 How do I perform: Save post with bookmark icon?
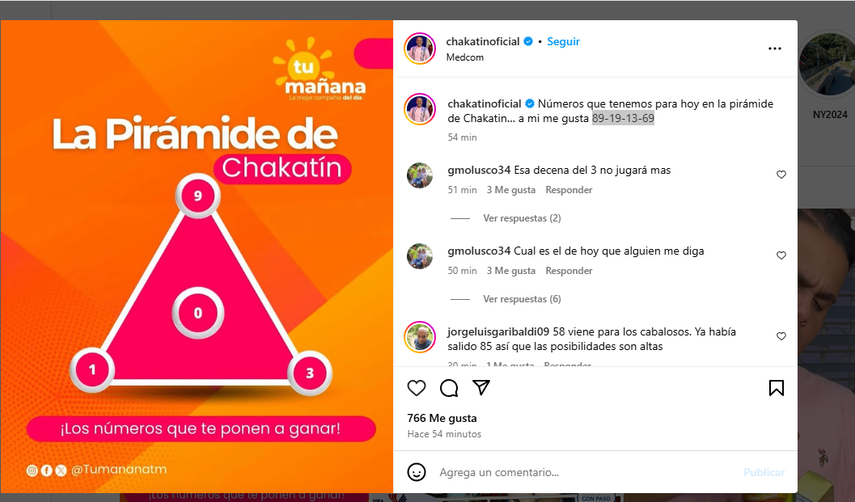pyautogui.click(x=776, y=388)
